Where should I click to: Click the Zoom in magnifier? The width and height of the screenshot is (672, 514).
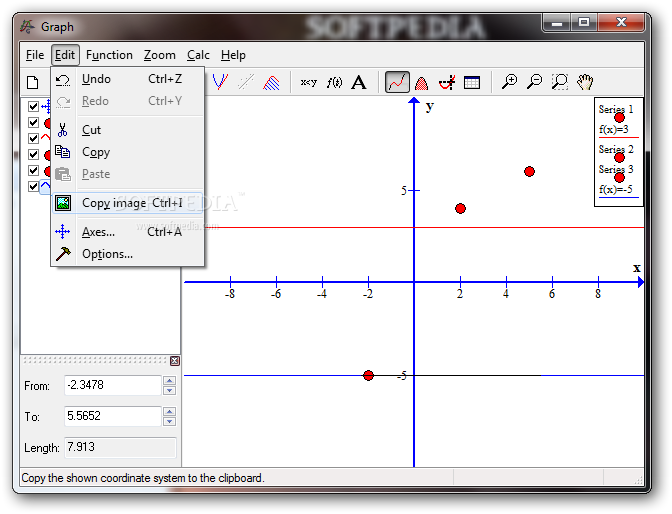[510, 82]
